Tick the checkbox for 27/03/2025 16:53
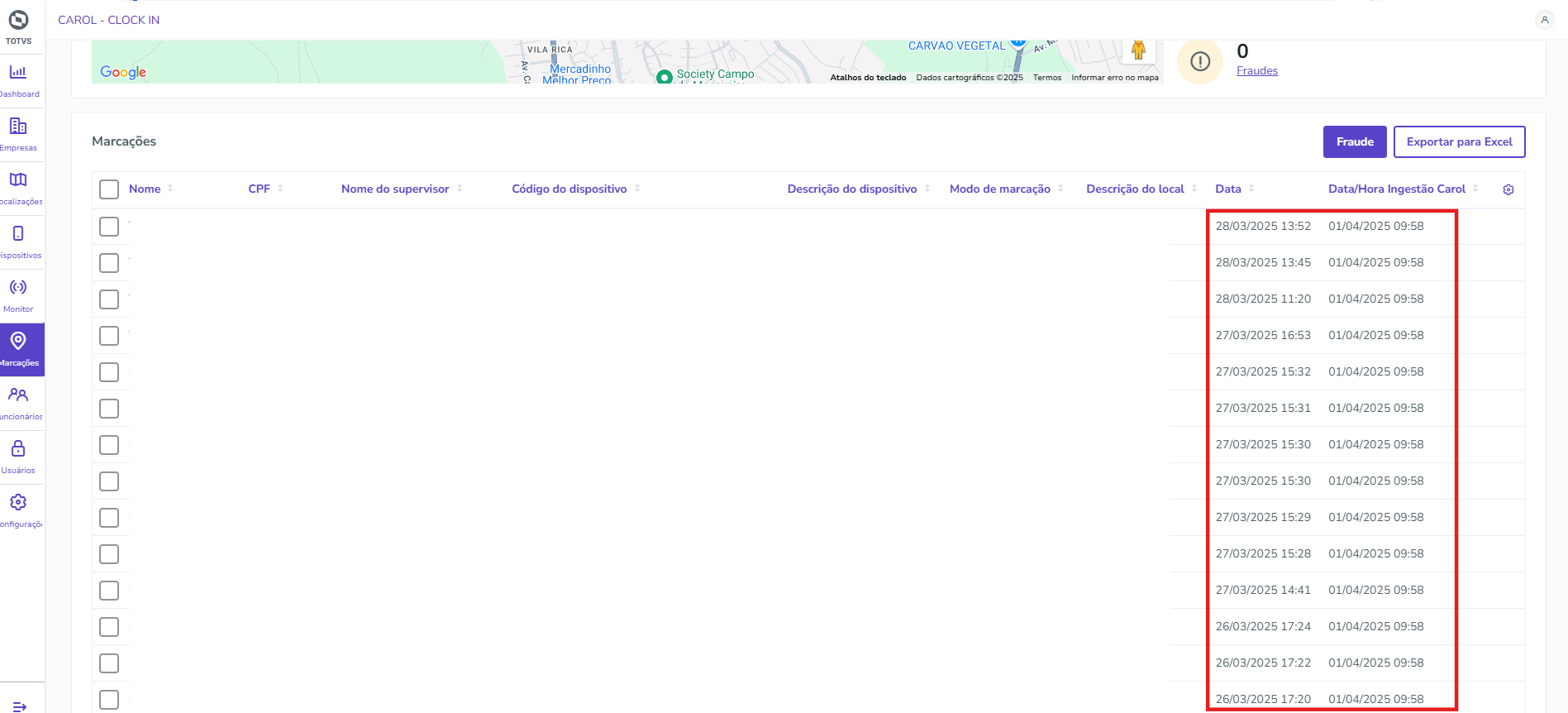The height and width of the screenshot is (713, 1568). pos(109,336)
